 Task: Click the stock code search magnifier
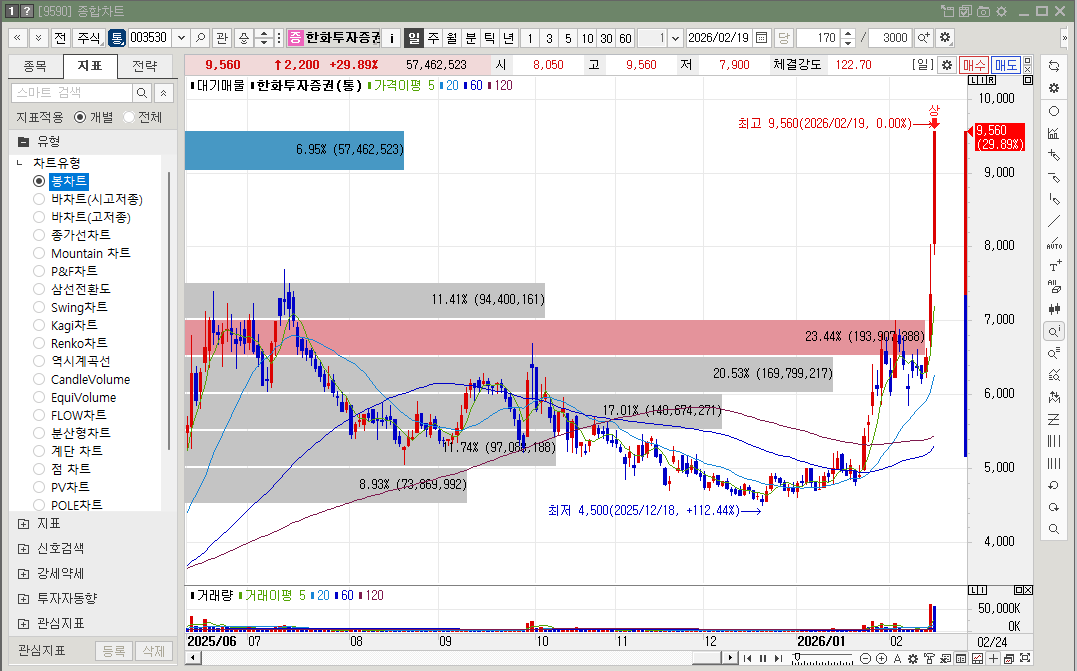[200, 38]
